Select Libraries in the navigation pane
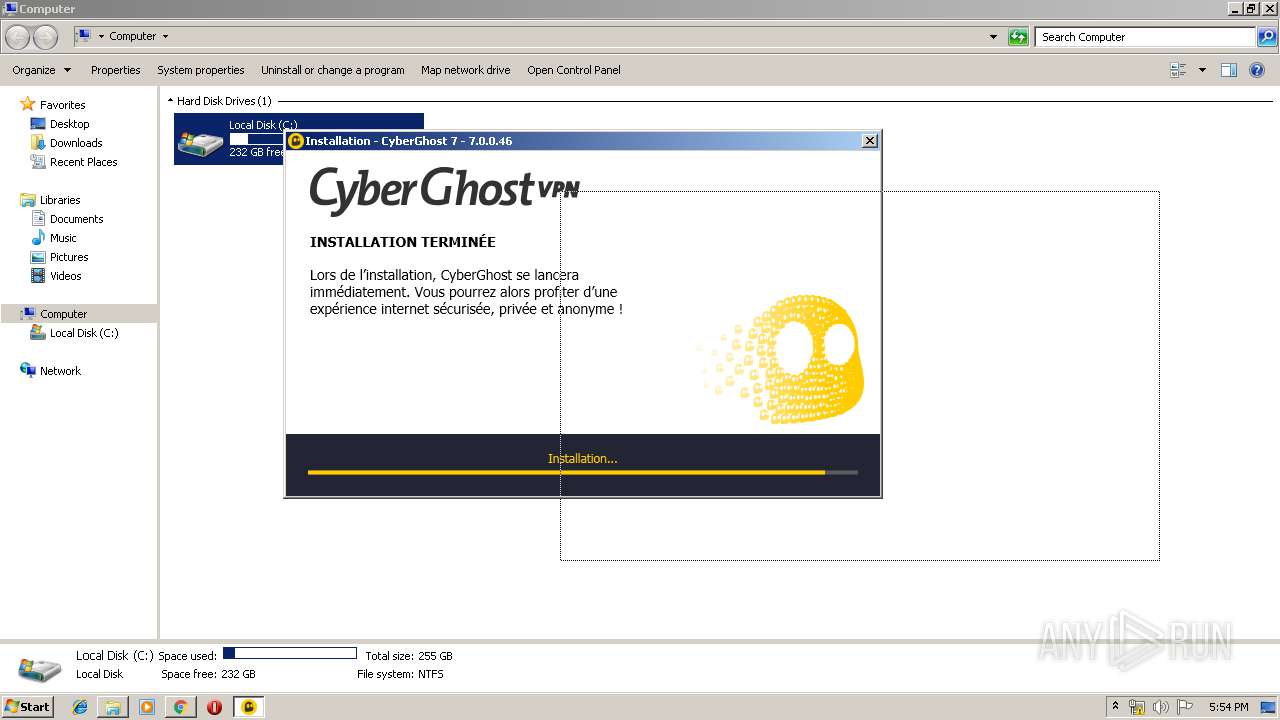Image resolution: width=1280 pixels, height=720 pixels. (60, 200)
